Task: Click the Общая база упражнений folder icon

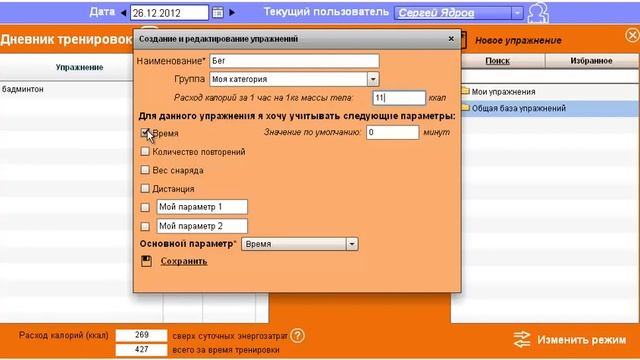Action: [x=465, y=108]
